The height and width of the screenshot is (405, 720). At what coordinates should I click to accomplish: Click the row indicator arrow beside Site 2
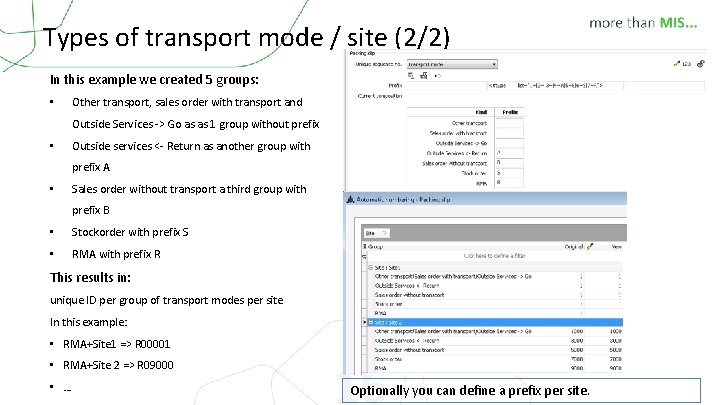click(365, 322)
